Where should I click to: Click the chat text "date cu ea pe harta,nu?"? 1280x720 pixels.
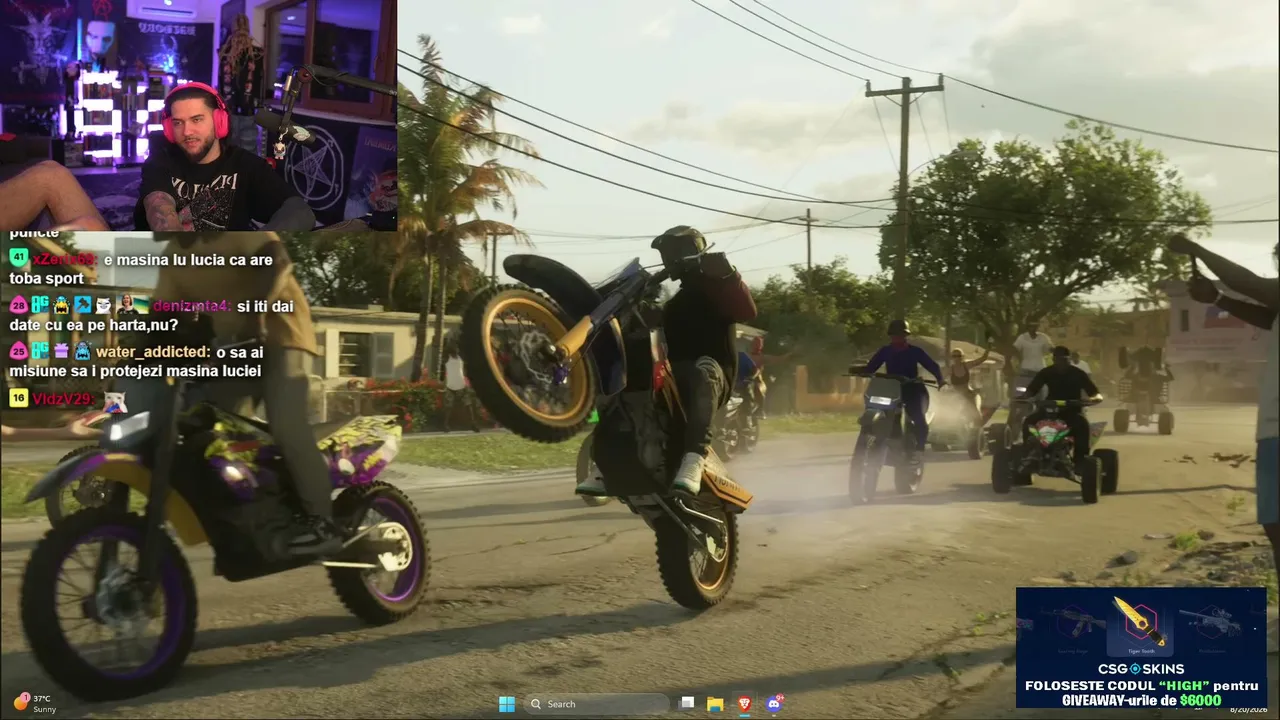94,325
